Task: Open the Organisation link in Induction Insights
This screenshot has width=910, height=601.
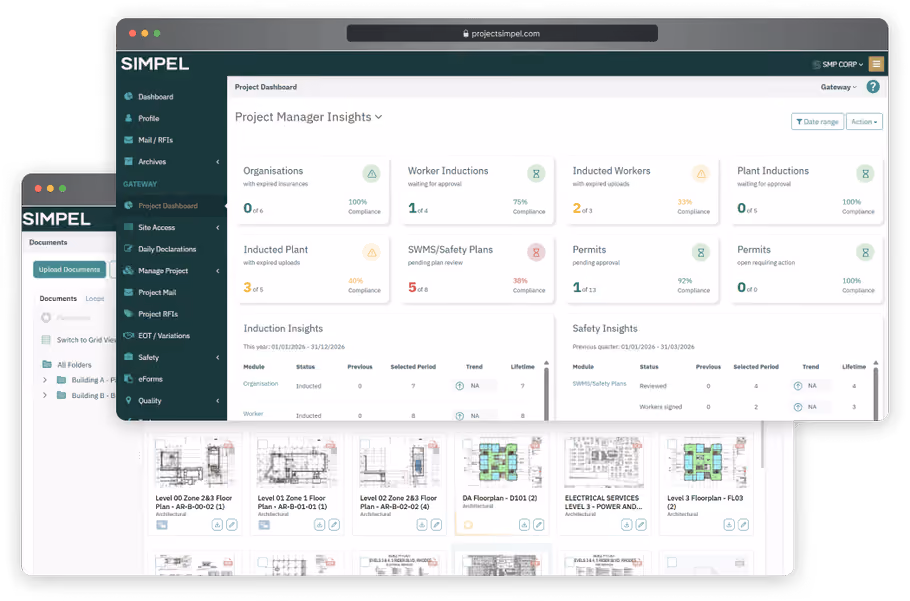Action: [x=261, y=384]
